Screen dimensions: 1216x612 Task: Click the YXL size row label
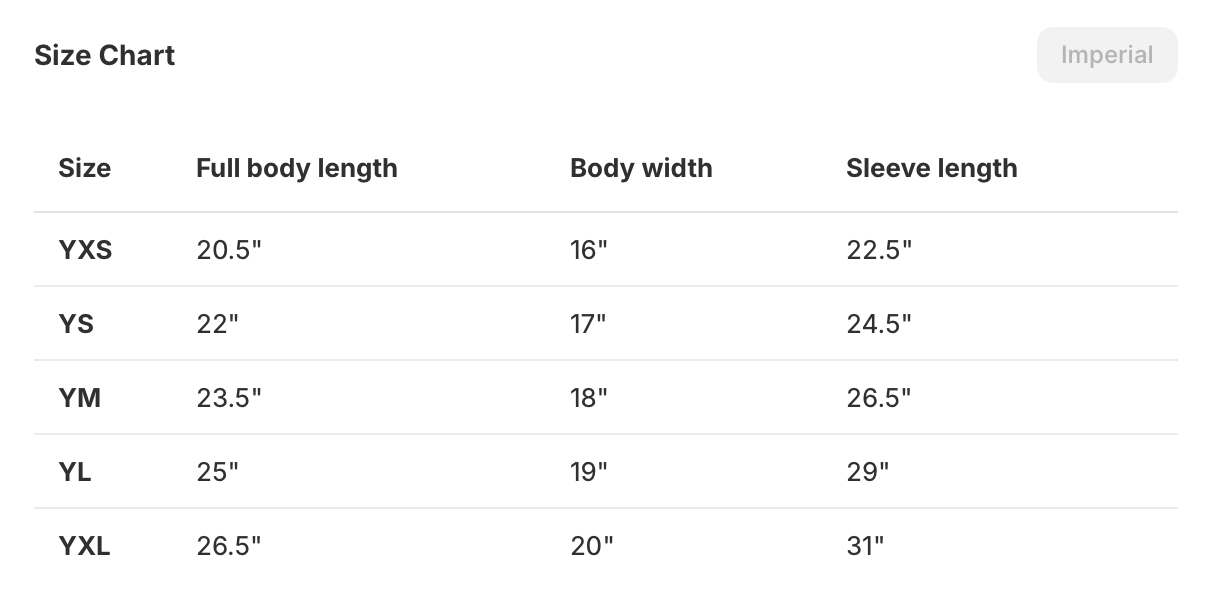click(x=84, y=546)
